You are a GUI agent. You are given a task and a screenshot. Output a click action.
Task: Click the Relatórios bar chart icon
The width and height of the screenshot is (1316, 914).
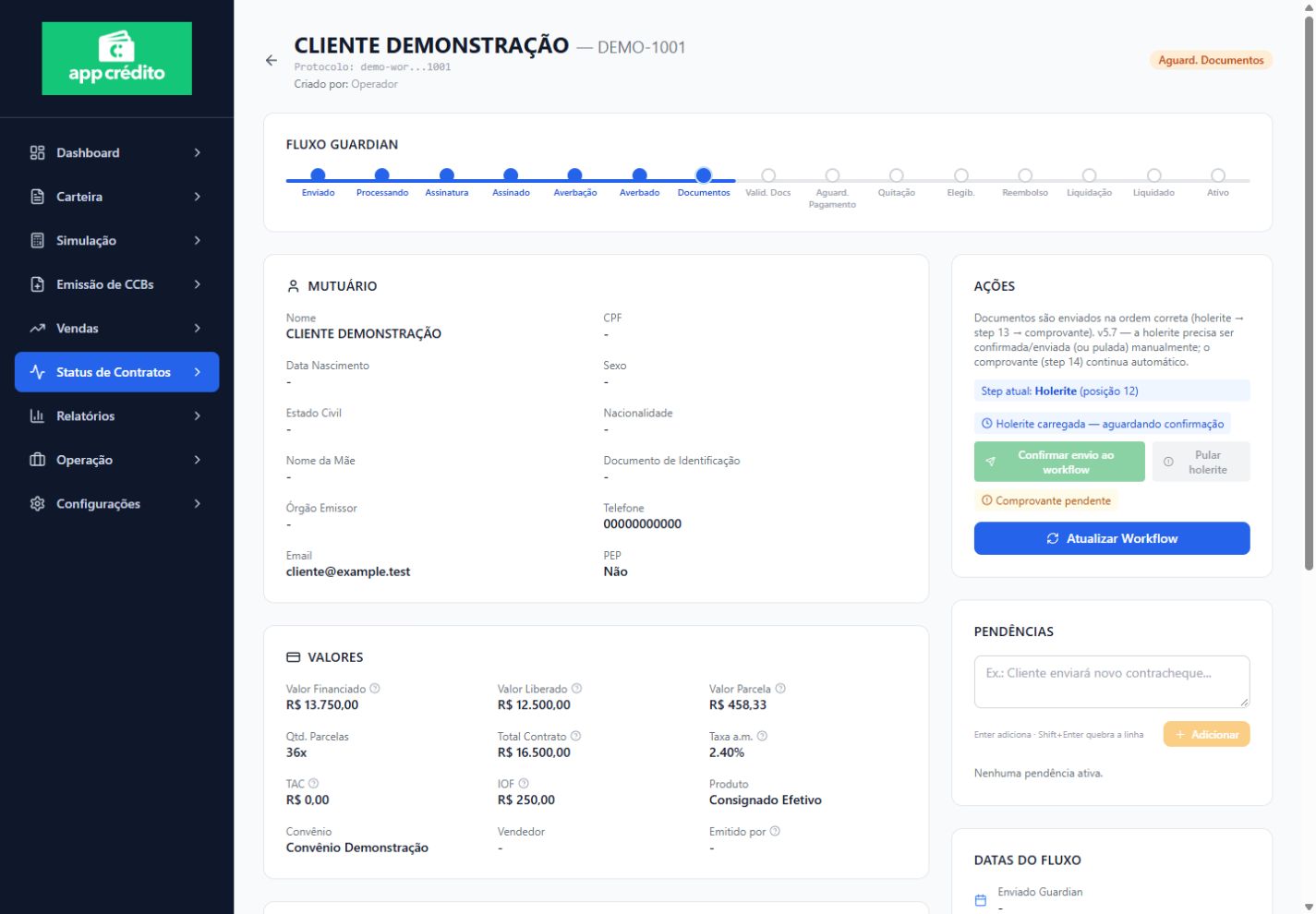pos(37,415)
